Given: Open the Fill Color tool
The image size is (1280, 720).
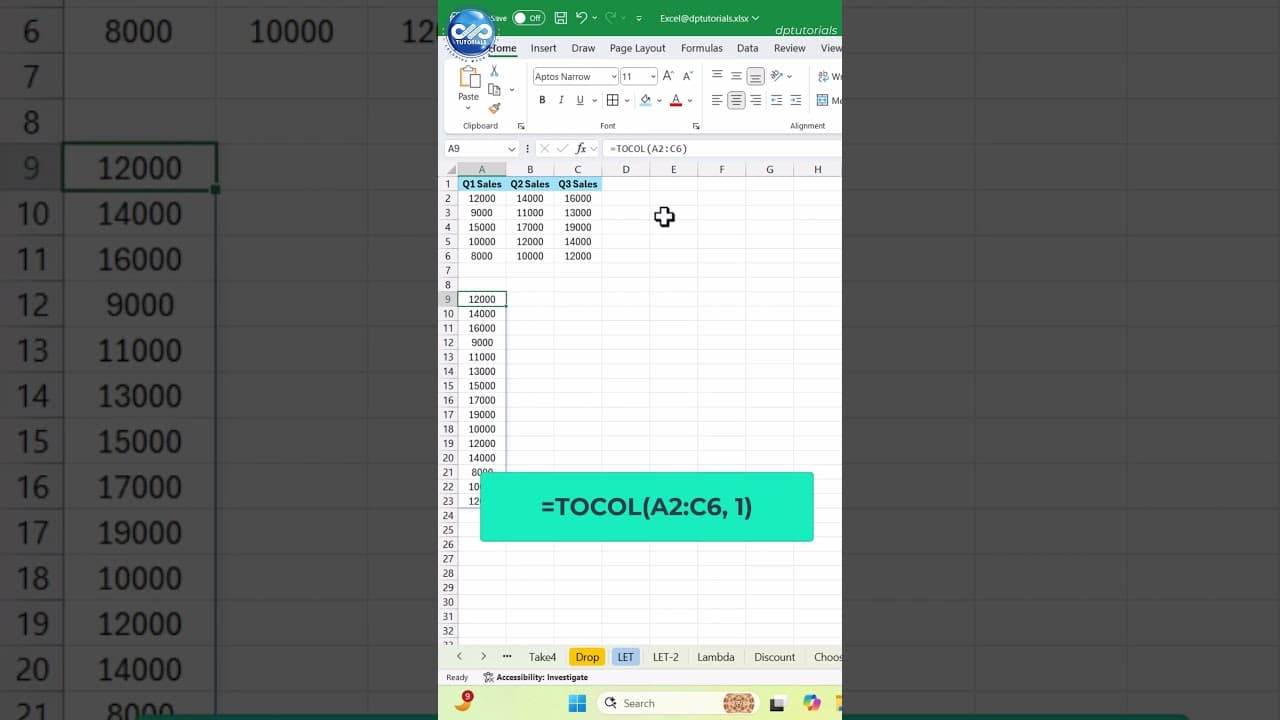Looking at the screenshot, I should (x=646, y=99).
